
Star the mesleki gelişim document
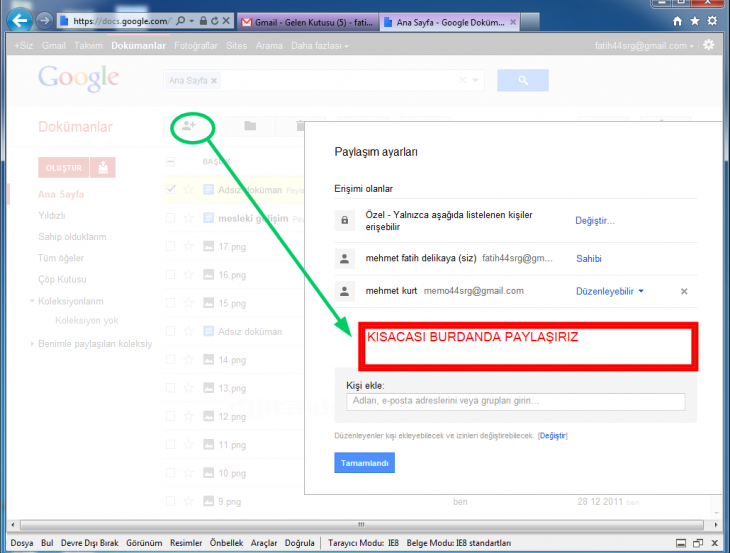[x=189, y=218]
